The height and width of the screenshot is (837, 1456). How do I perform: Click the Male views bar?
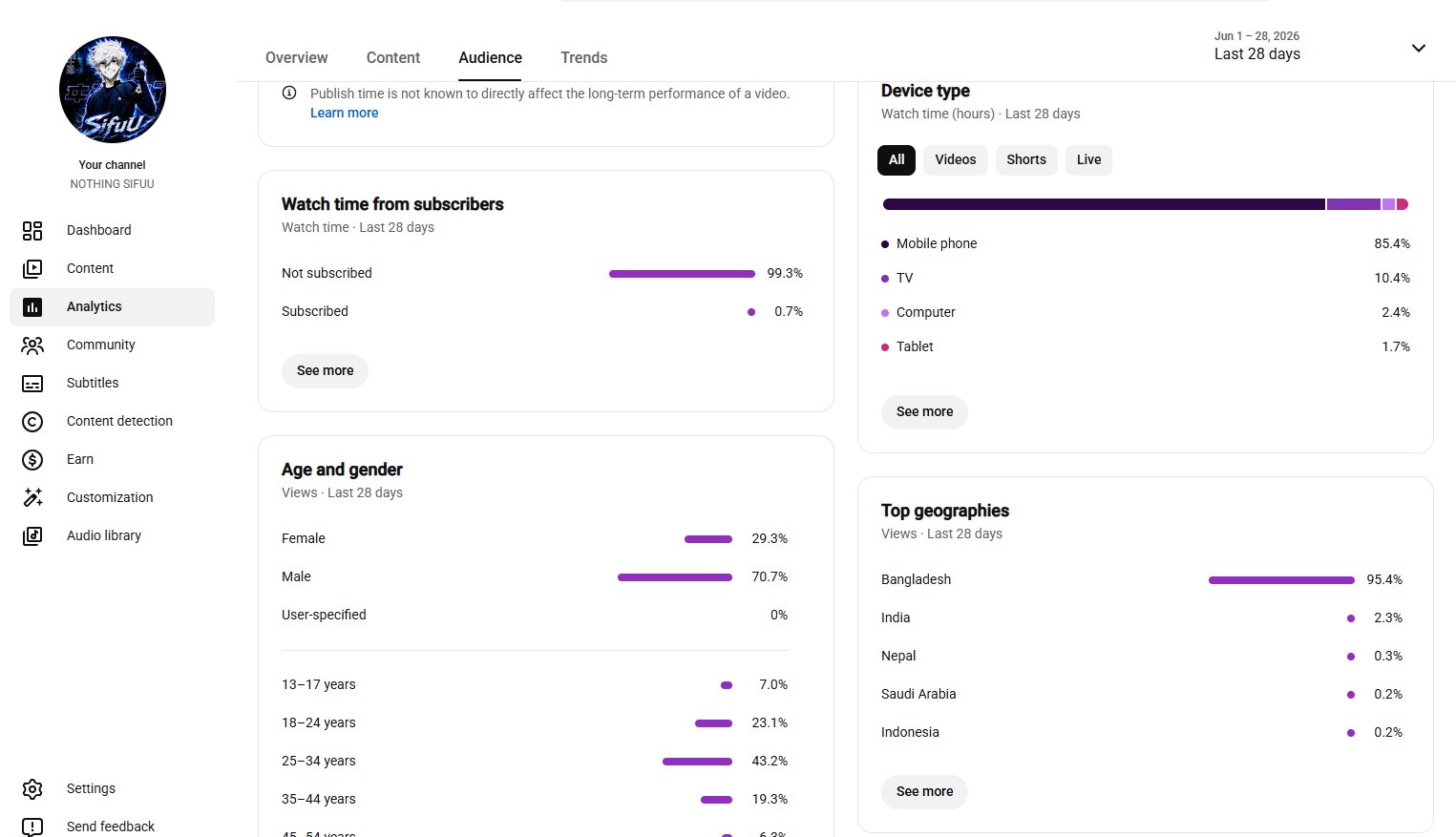[x=675, y=577]
